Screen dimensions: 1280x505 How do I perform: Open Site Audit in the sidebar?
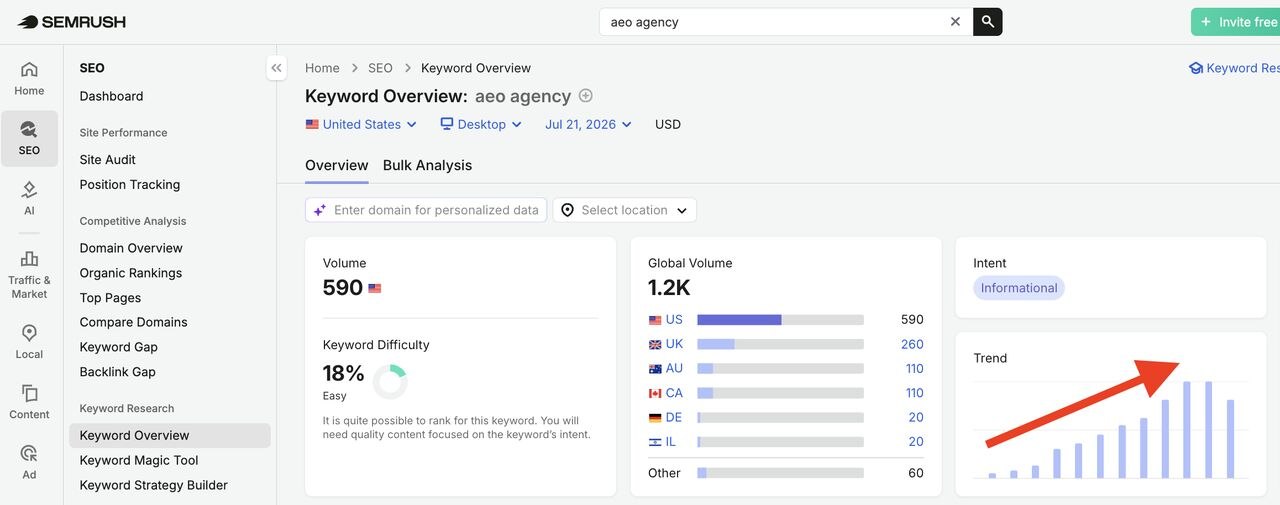coord(108,159)
